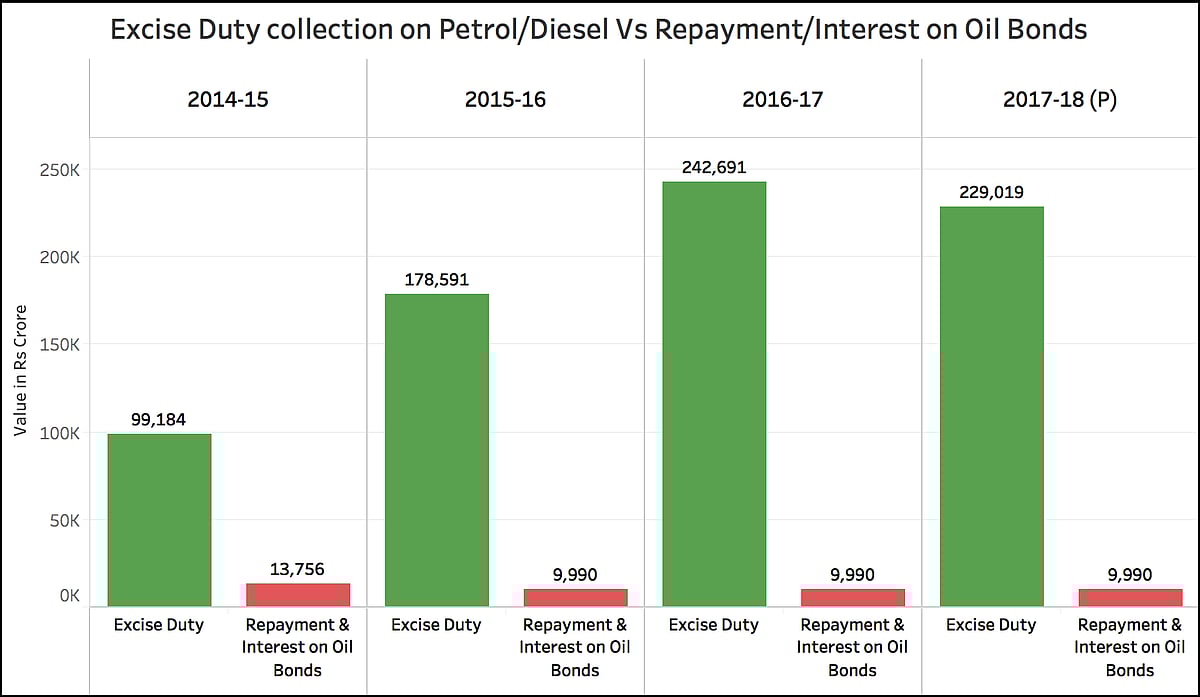Click the 2014-15 red oil bonds bar

click(298, 595)
